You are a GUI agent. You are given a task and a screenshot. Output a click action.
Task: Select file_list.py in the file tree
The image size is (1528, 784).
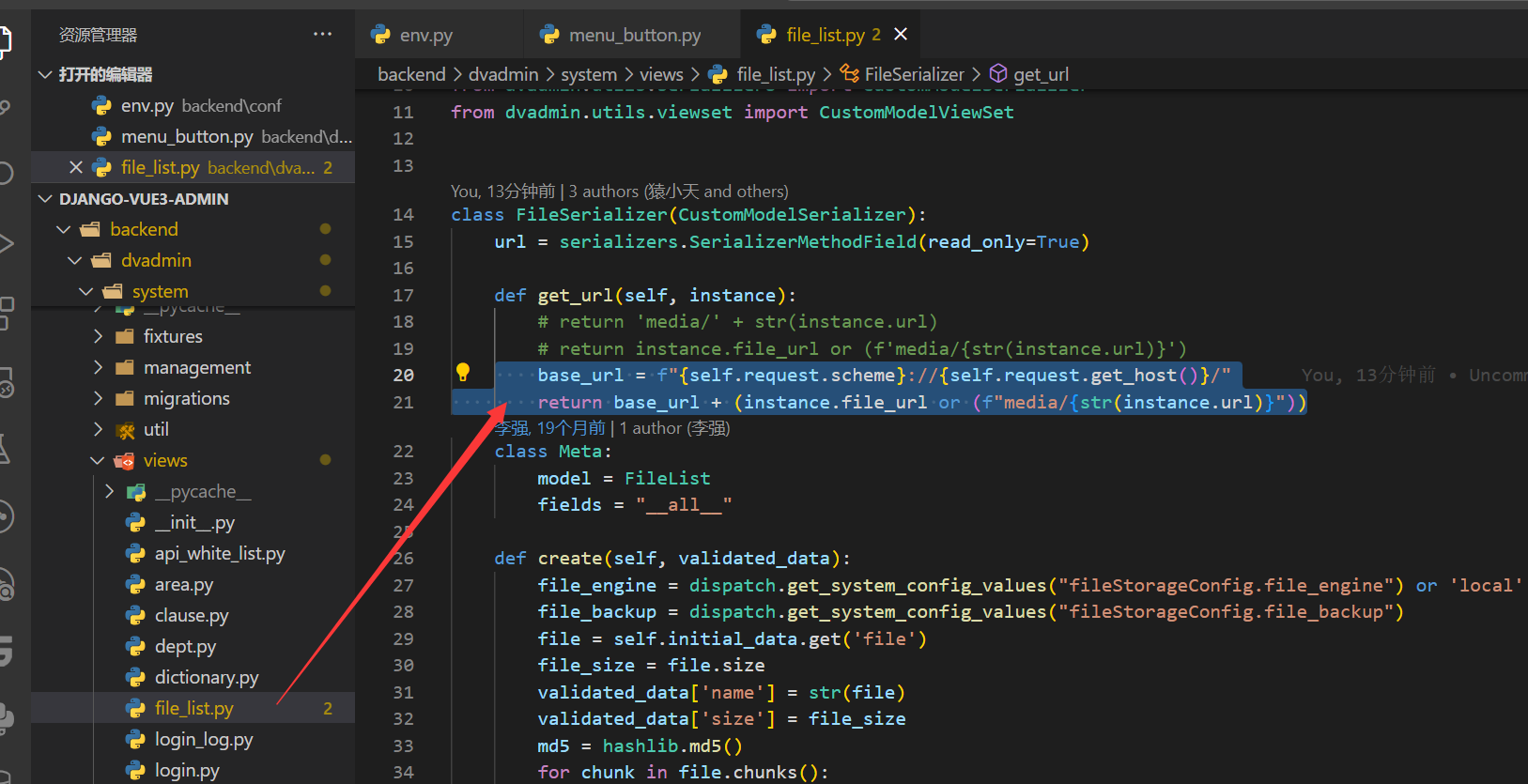(193, 708)
